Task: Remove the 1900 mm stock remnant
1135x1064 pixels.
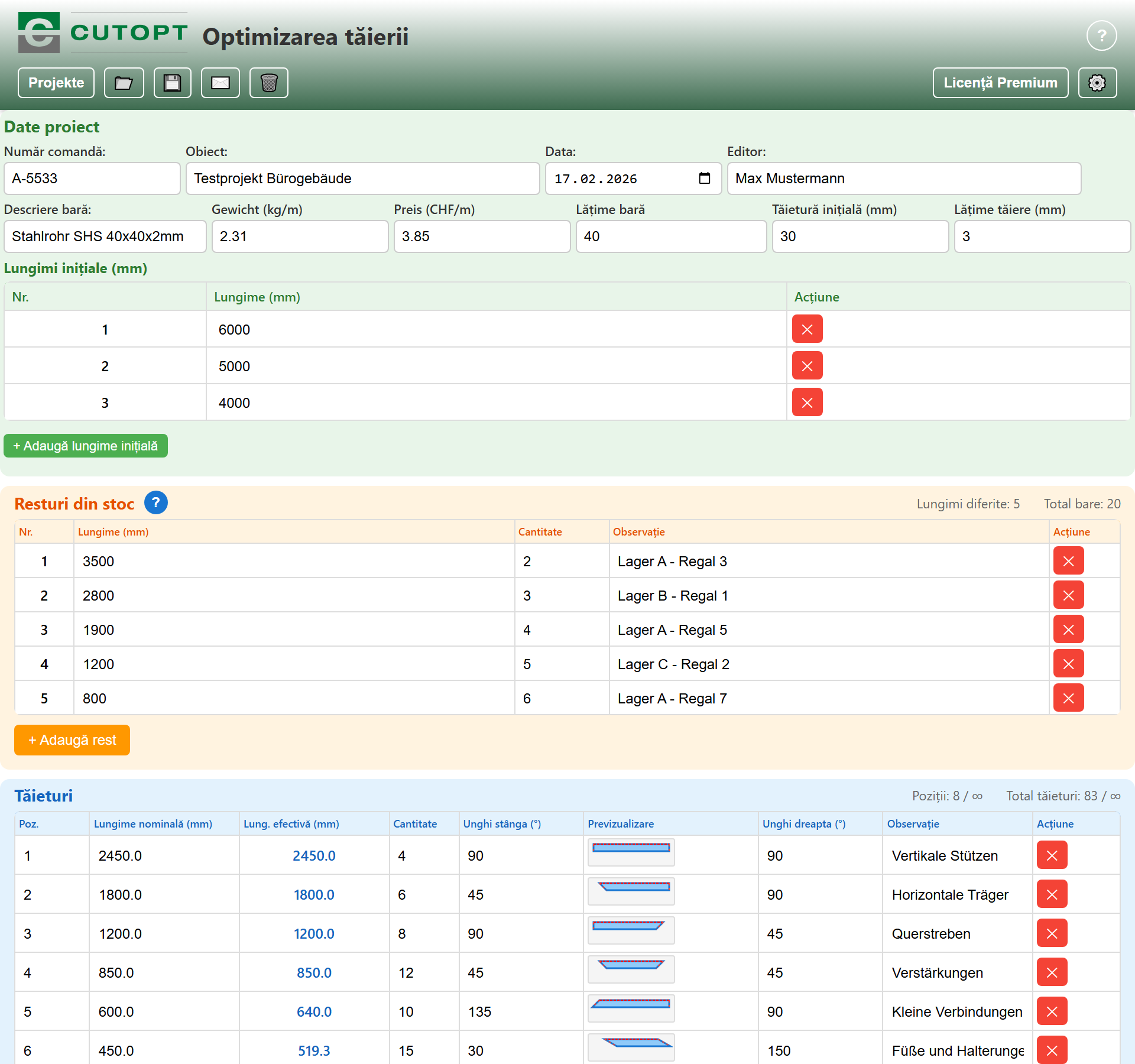Action: click(x=1069, y=630)
